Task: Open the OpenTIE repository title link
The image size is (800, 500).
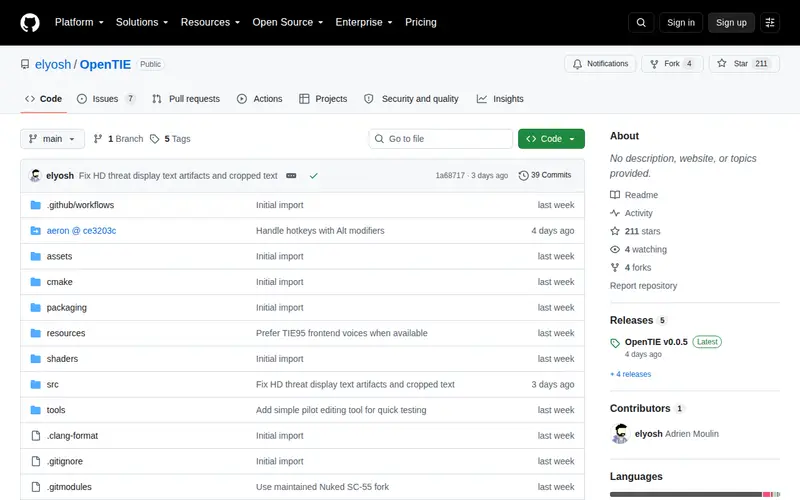Action: tap(105, 64)
